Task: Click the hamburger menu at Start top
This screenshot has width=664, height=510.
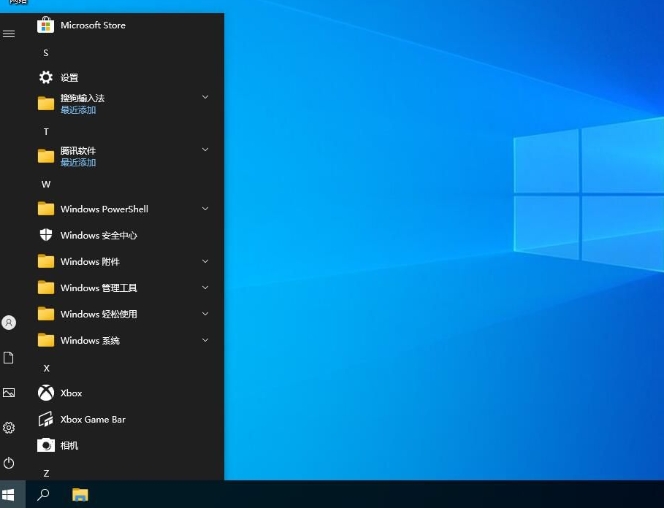Action: tap(9, 33)
